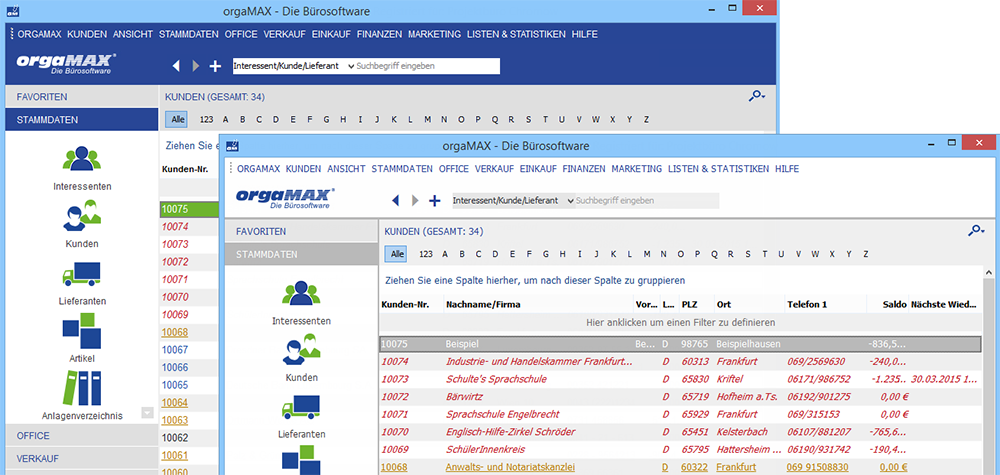Click app icon in back window title bar

click(13, 11)
